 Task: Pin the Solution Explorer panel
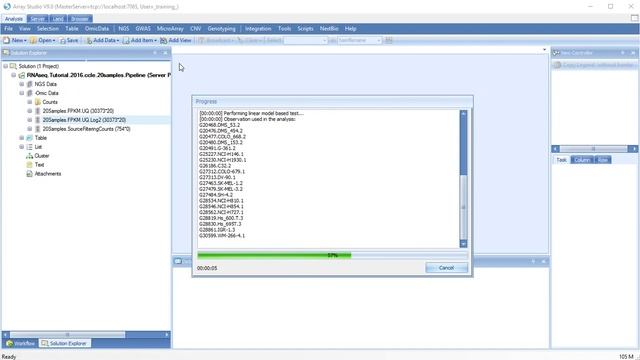155,53
